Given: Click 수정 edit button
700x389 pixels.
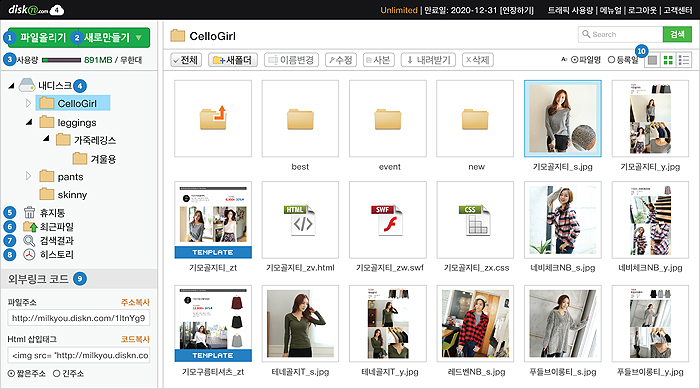Looking at the screenshot, I should [x=341, y=60].
